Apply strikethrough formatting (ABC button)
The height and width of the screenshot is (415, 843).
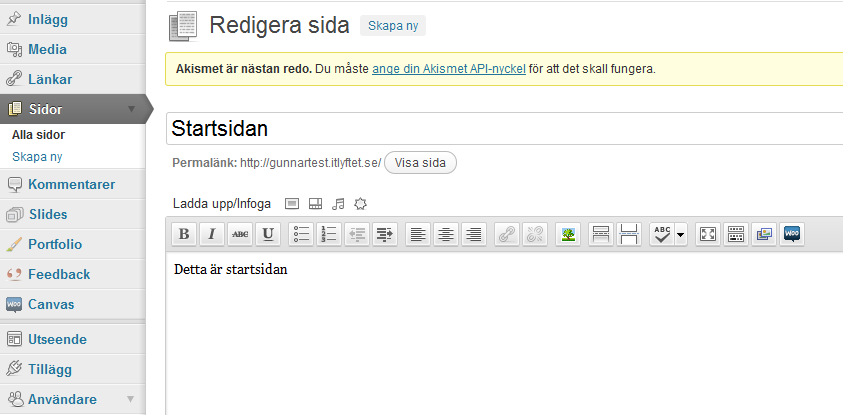pos(240,234)
